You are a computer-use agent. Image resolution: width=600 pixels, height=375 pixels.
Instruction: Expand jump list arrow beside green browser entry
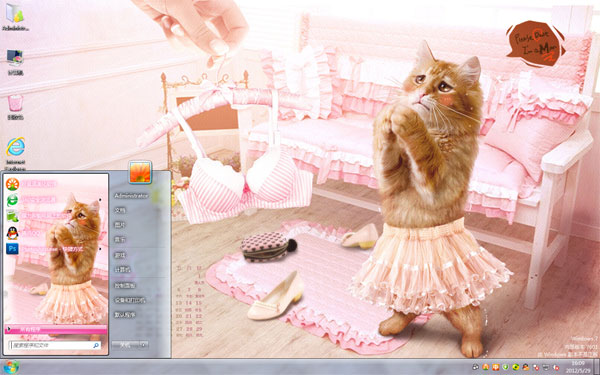tap(100, 200)
